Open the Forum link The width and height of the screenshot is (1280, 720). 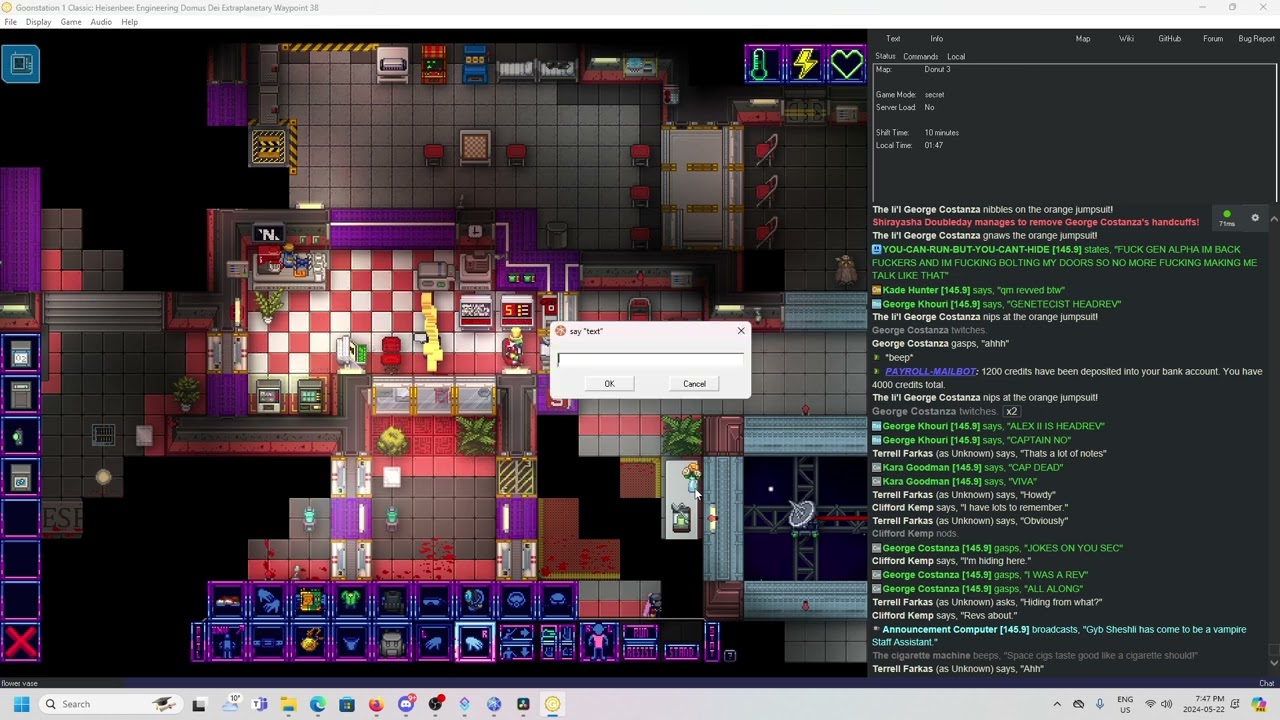[1213, 39]
